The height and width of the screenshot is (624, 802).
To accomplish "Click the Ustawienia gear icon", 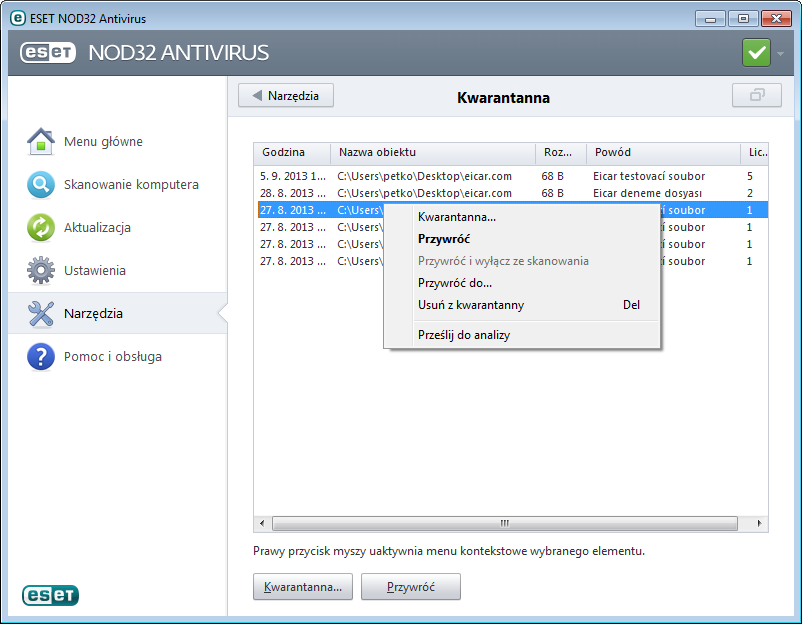I will [x=41, y=270].
